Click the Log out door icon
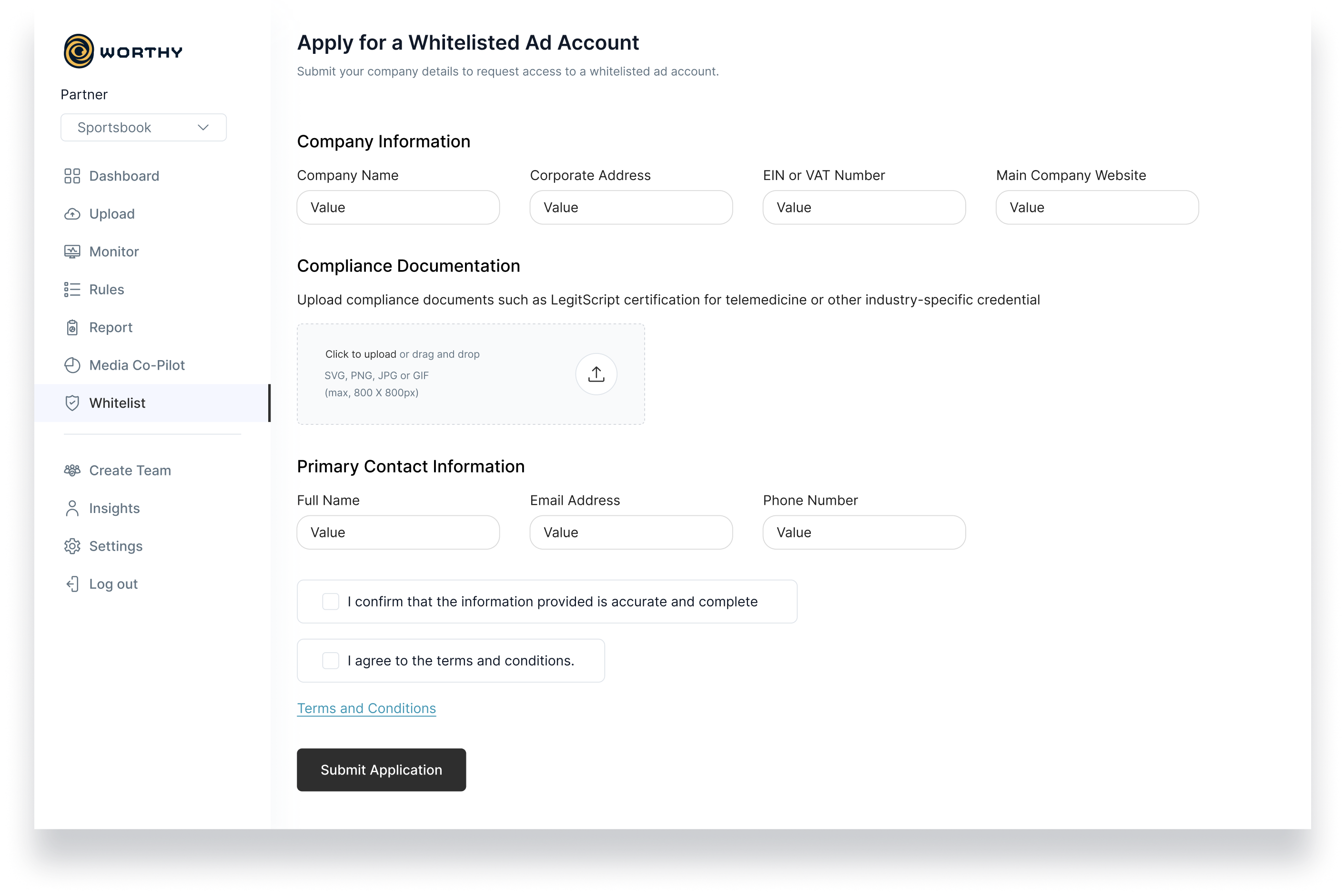Image resolution: width=1344 pixels, height=896 pixels. [72, 584]
